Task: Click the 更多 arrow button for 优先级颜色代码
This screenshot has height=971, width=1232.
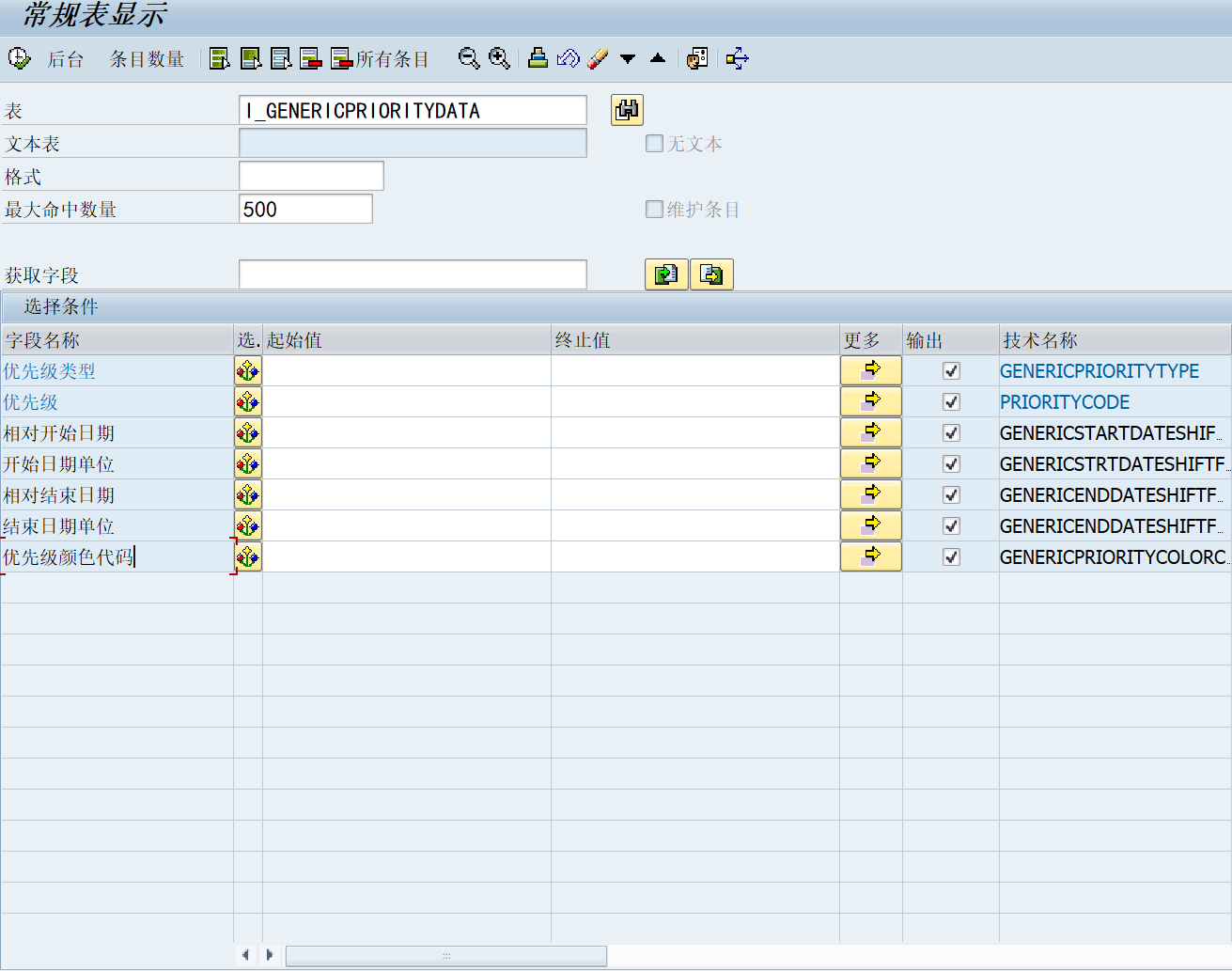Action: point(871,556)
